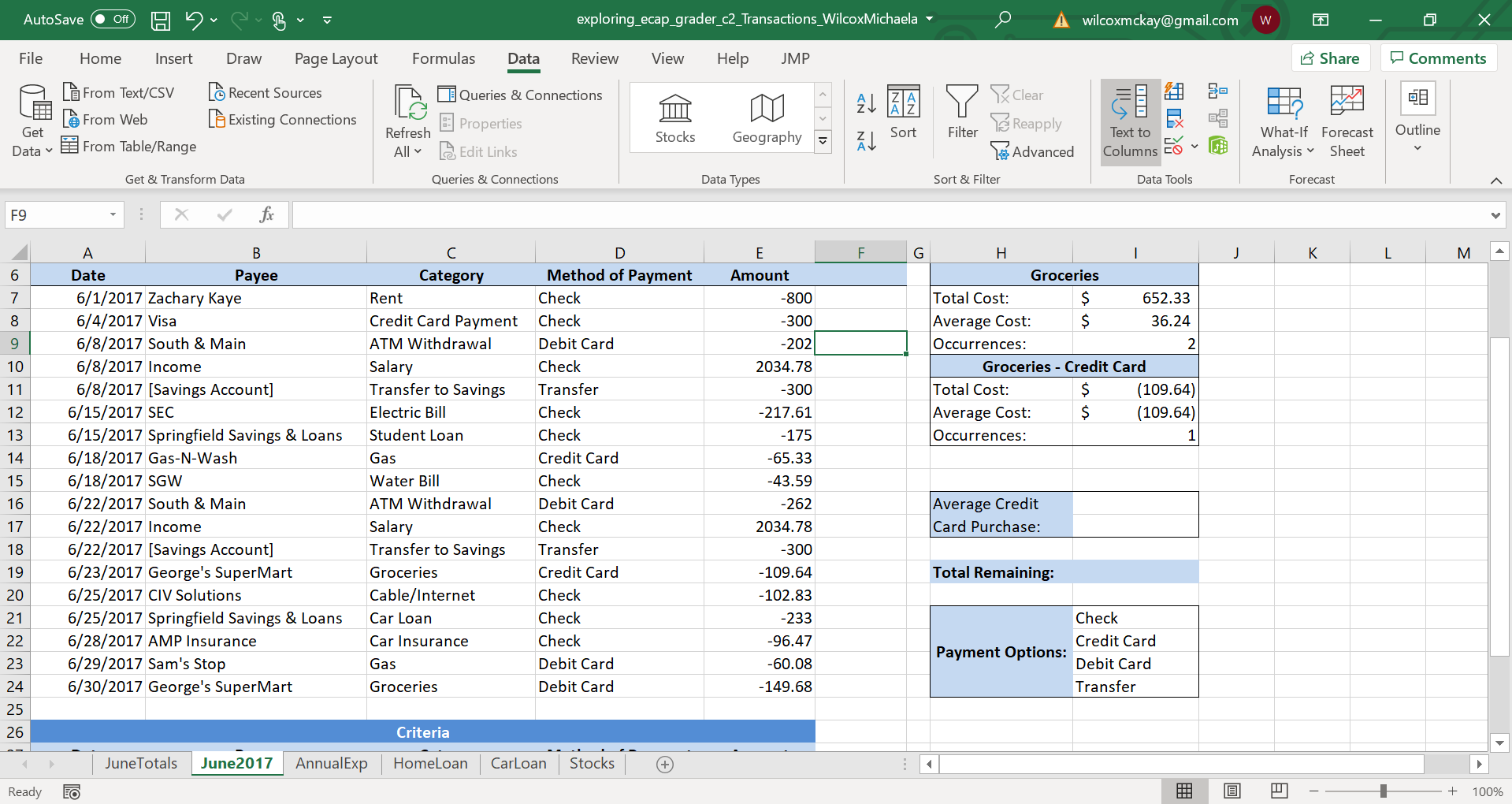This screenshot has width=1512, height=804.
Task: Expand the Name Box dropdown
Action: click(113, 215)
